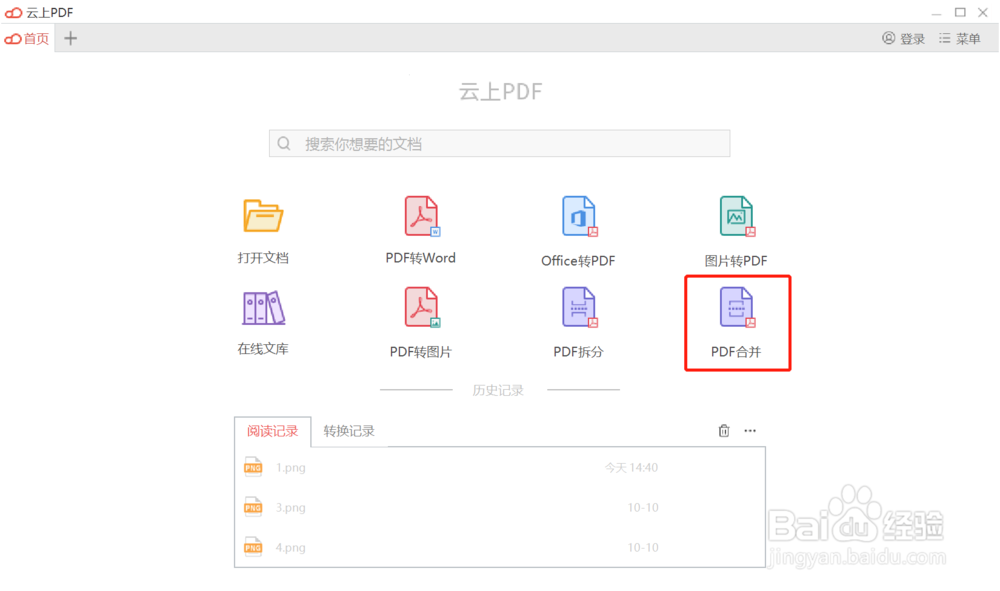Switch to the 转换记录 tab
The height and width of the screenshot is (591, 1000).
(x=349, y=431)
